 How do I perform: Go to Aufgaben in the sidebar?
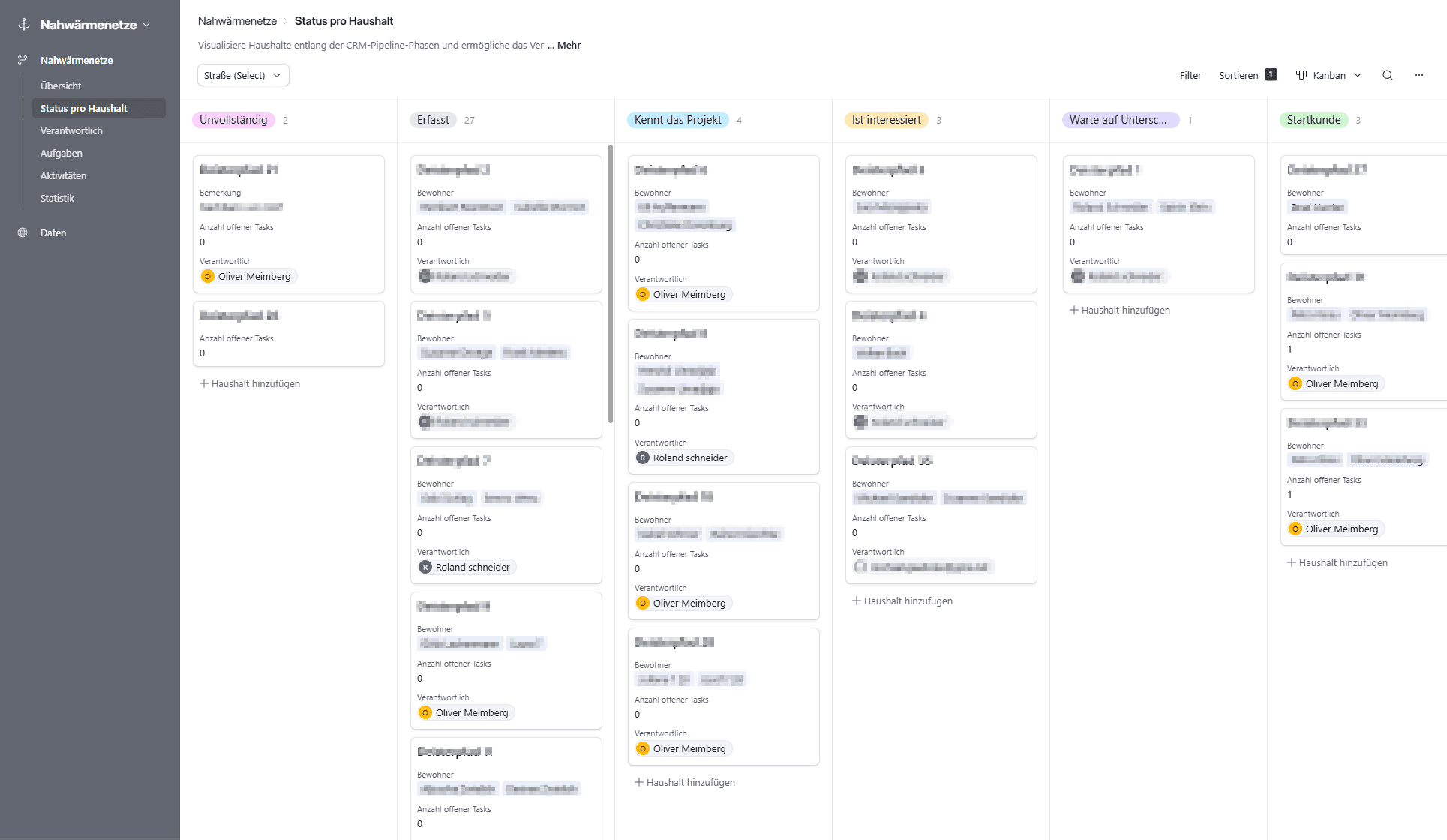pyautogui.click(x=62, y=153)
